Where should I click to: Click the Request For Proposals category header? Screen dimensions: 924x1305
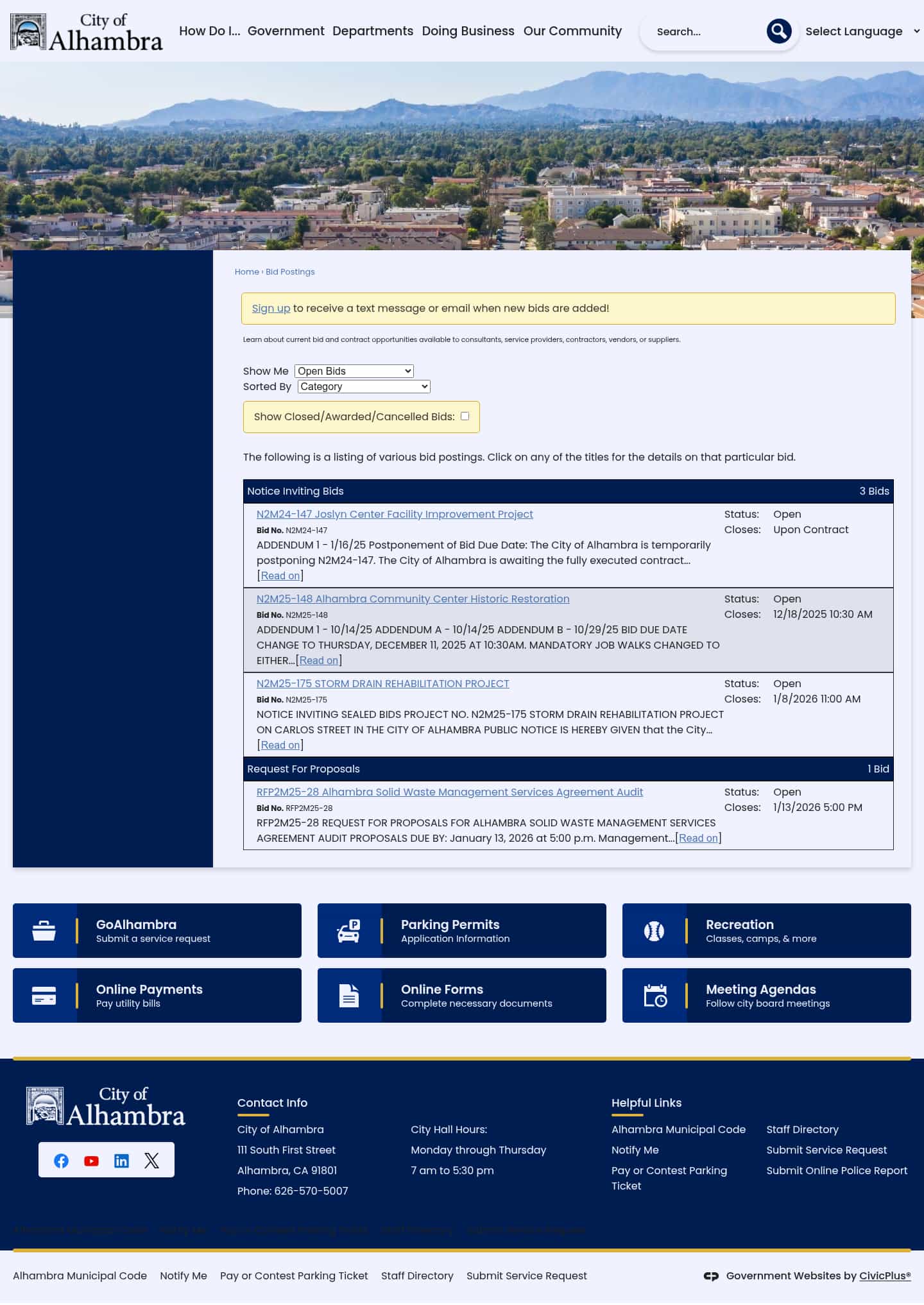coord(569,769)
